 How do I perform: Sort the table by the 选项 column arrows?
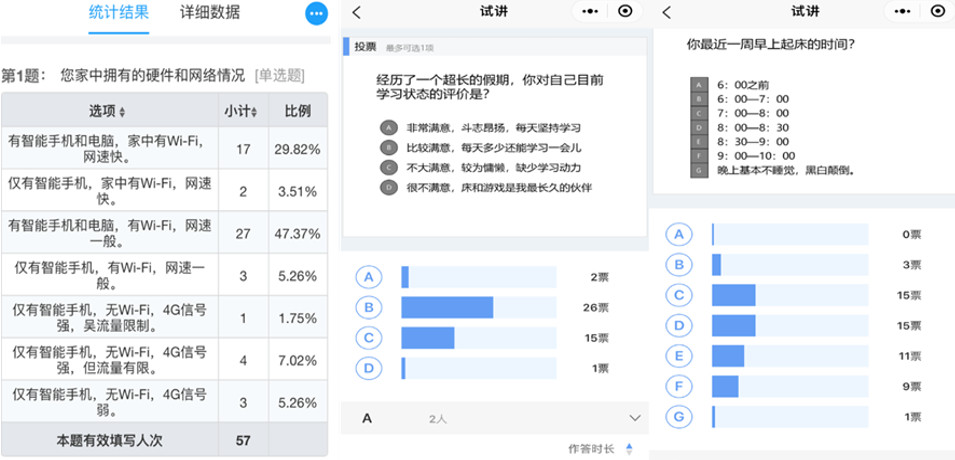click(x=122, y=111)
